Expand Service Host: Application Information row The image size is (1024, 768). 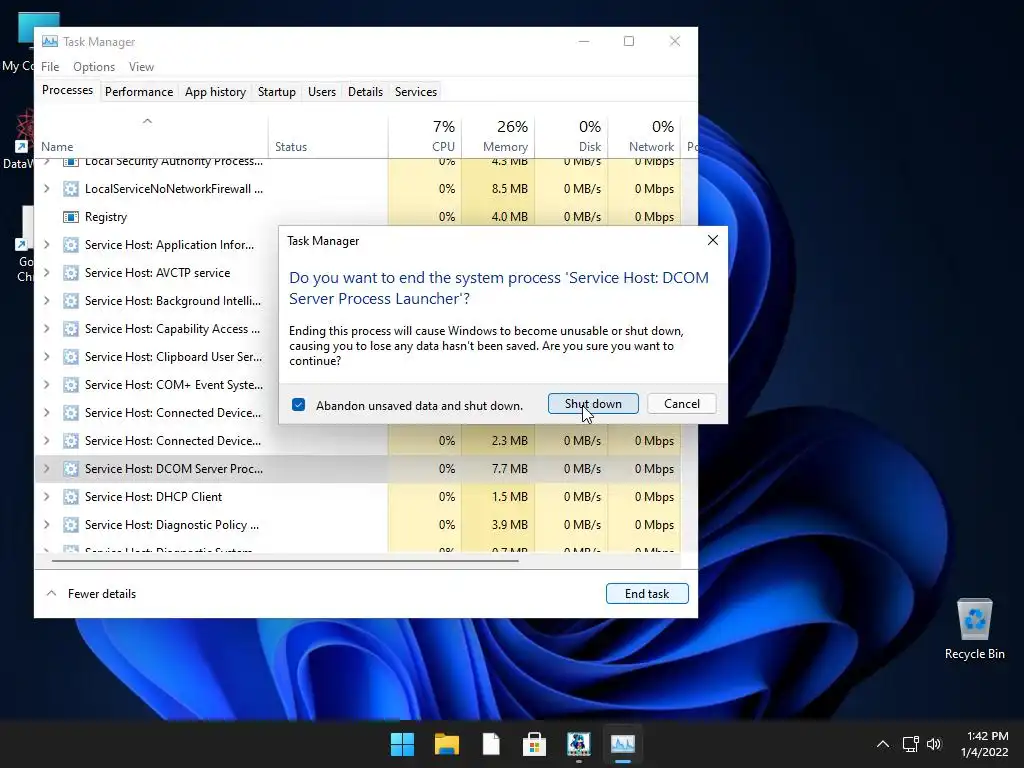[46, 245]
